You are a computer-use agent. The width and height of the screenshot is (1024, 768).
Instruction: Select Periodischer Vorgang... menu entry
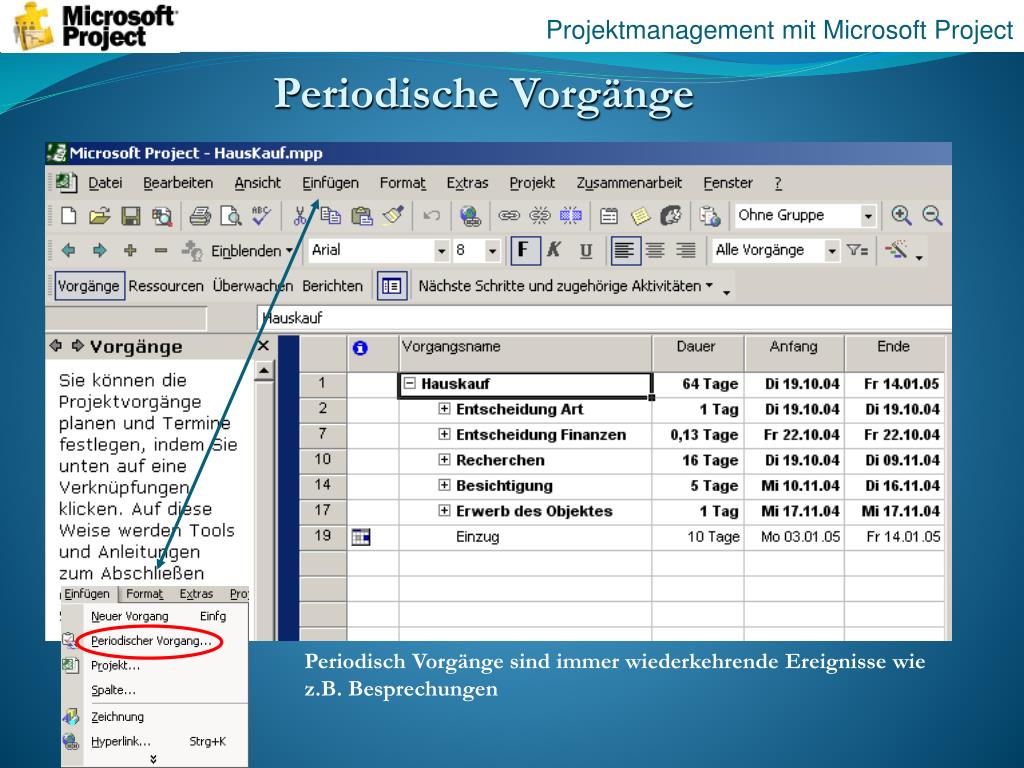(151, 641)
